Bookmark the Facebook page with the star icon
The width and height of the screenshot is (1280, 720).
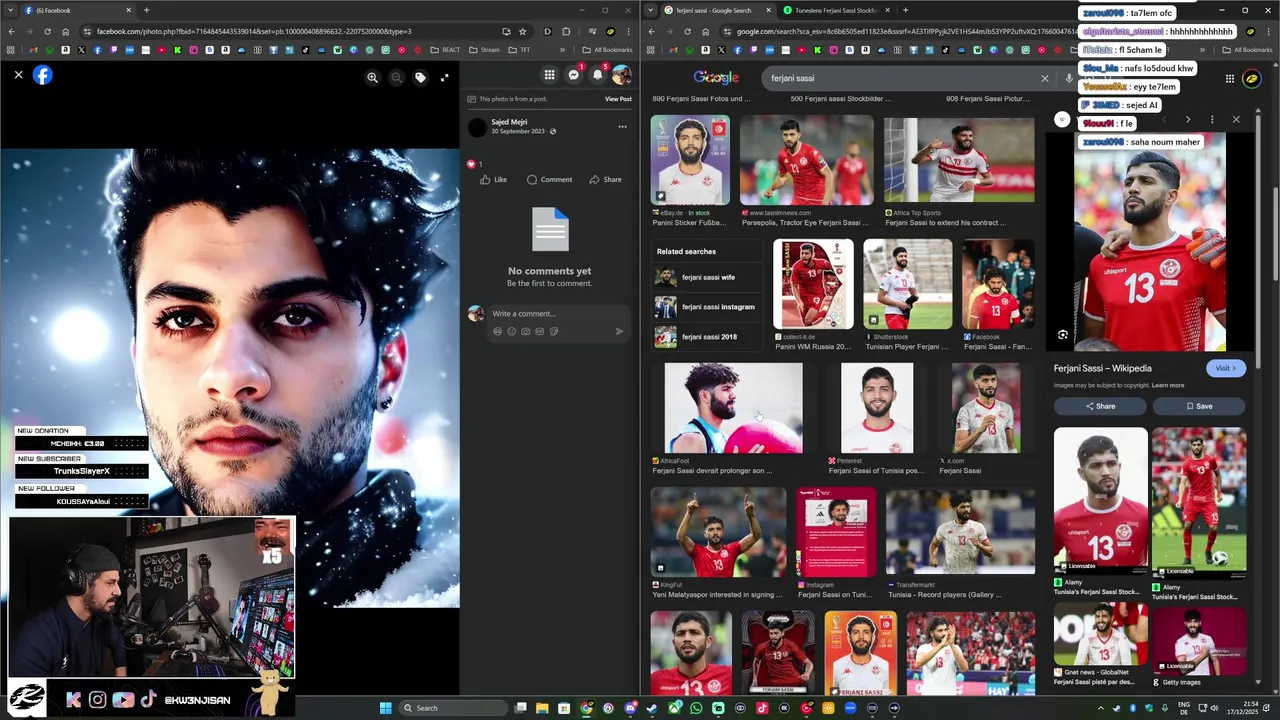(522, 32)
